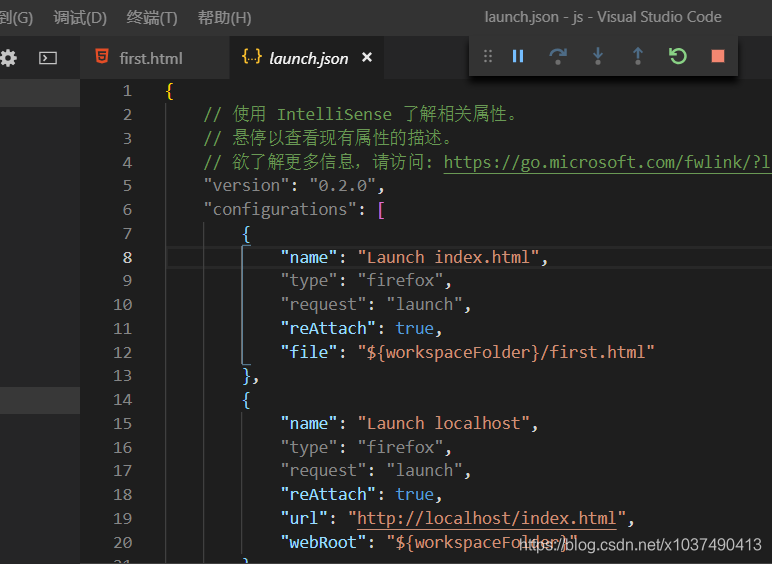772x564 pixels.
Task: Click the true value on line 11
Action: click(x=415, y=328)
